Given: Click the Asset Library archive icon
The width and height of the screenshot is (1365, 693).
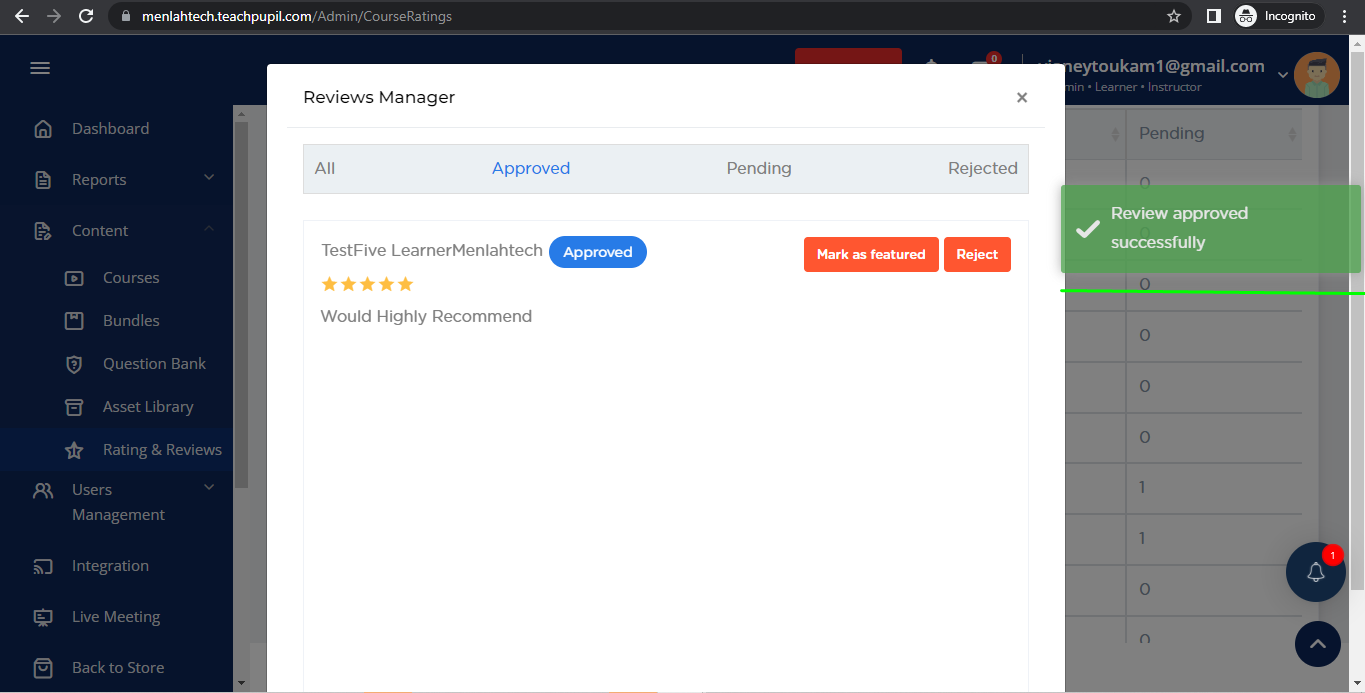Looking at the screenshot, I should click(74, 407).
